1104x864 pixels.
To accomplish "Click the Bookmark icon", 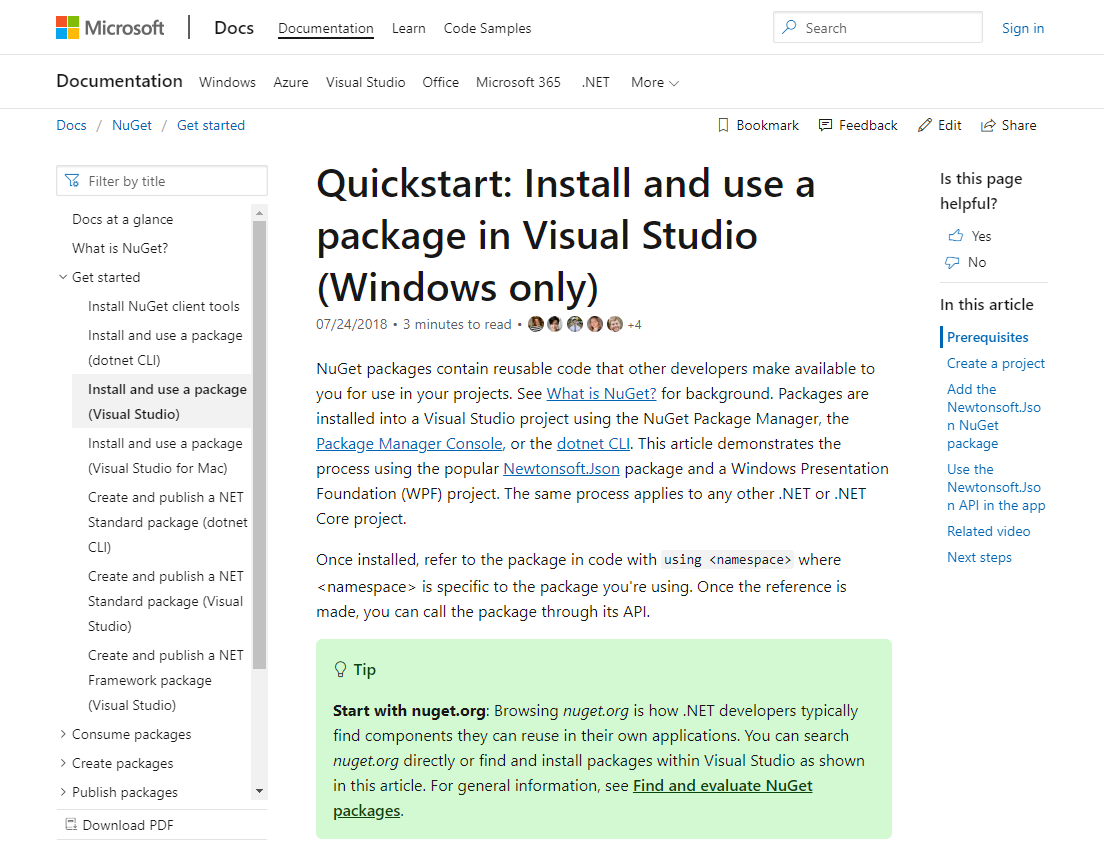I will [723, 125].
